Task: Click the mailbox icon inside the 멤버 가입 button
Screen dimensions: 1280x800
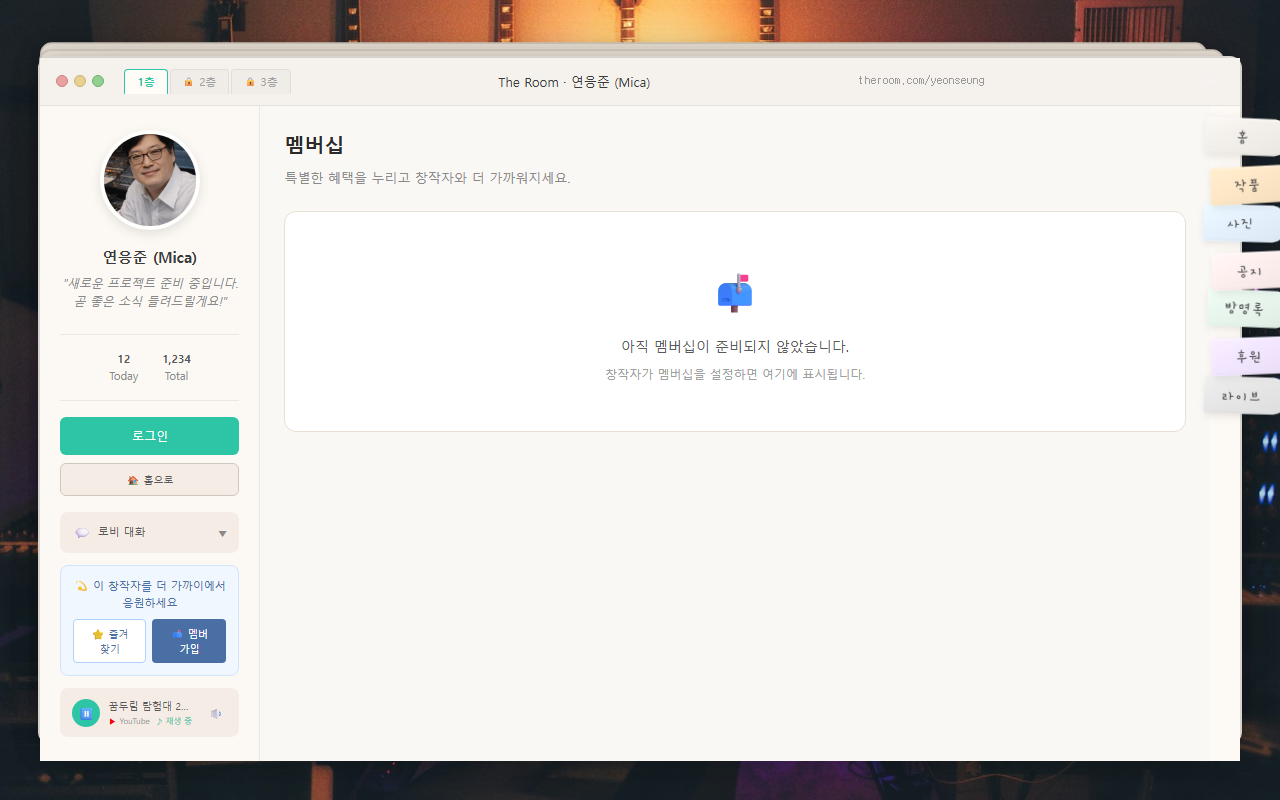Action: (x=178, y=633)
